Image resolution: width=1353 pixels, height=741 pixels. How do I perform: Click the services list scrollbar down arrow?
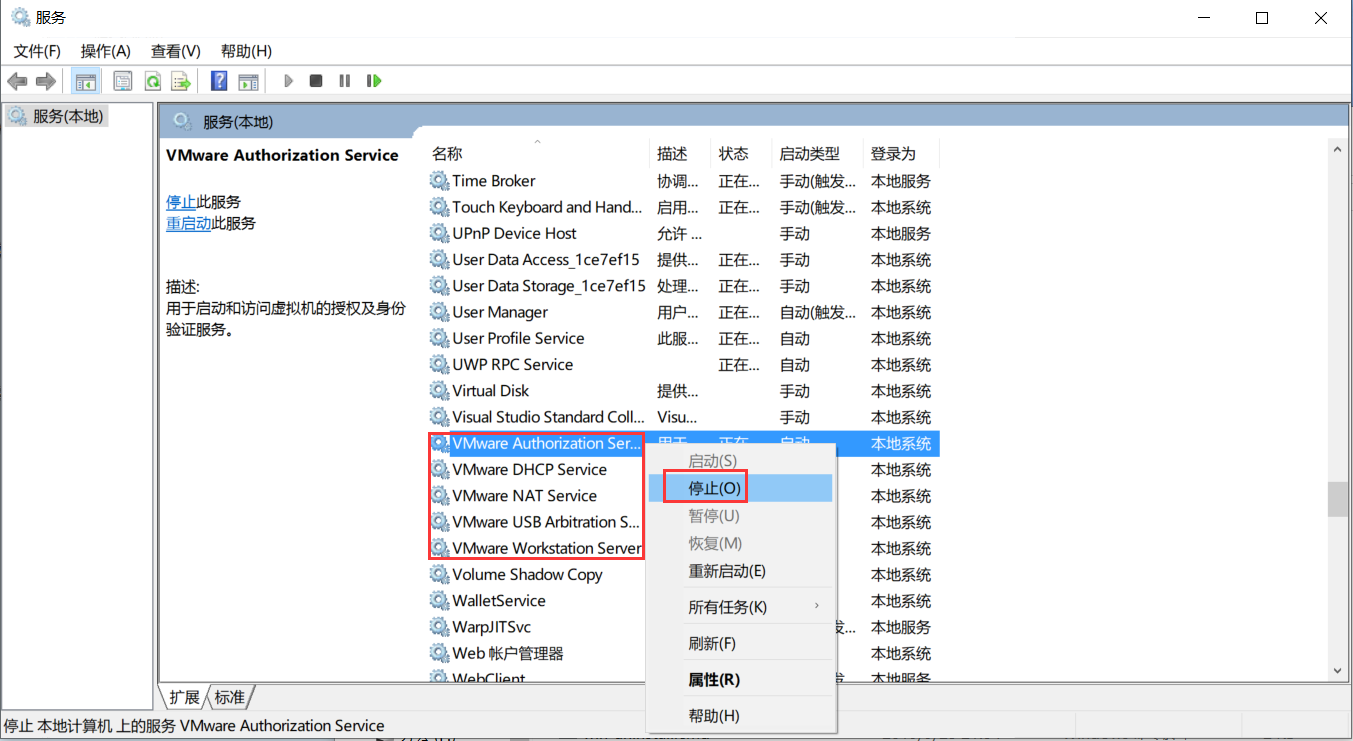click(x=1338, y=670)
